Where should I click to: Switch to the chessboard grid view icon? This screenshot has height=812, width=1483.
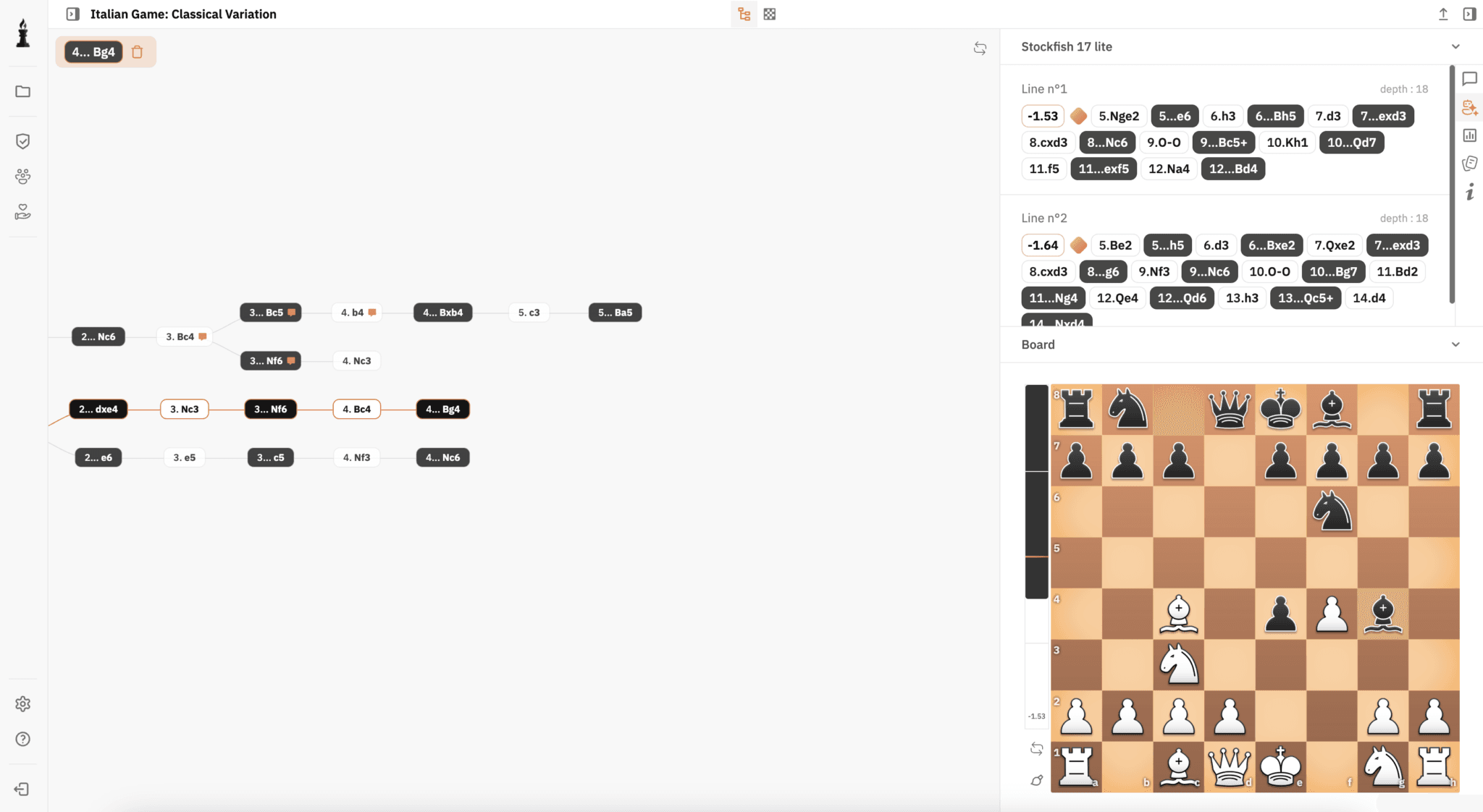770,14
